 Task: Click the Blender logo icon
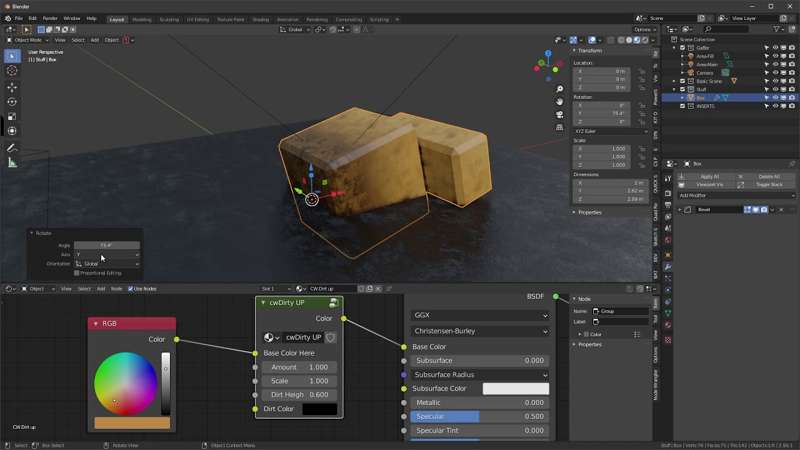(8, 18)
